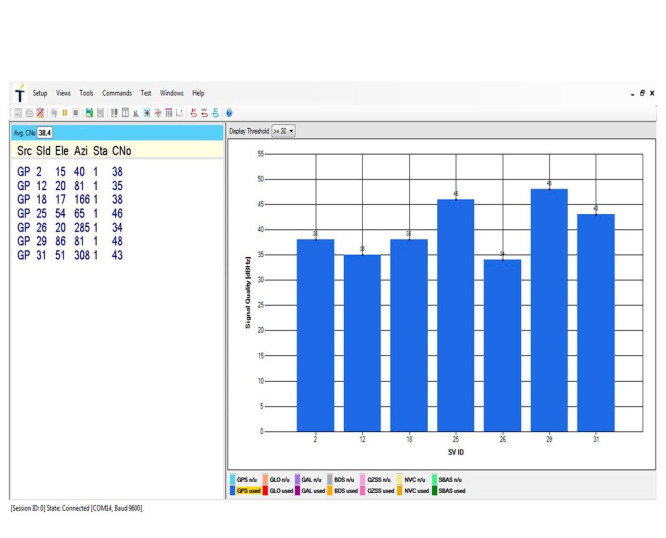Click the blue save disk icon
The height and width of the screenshot is (538, 666).
coord(89,113)
